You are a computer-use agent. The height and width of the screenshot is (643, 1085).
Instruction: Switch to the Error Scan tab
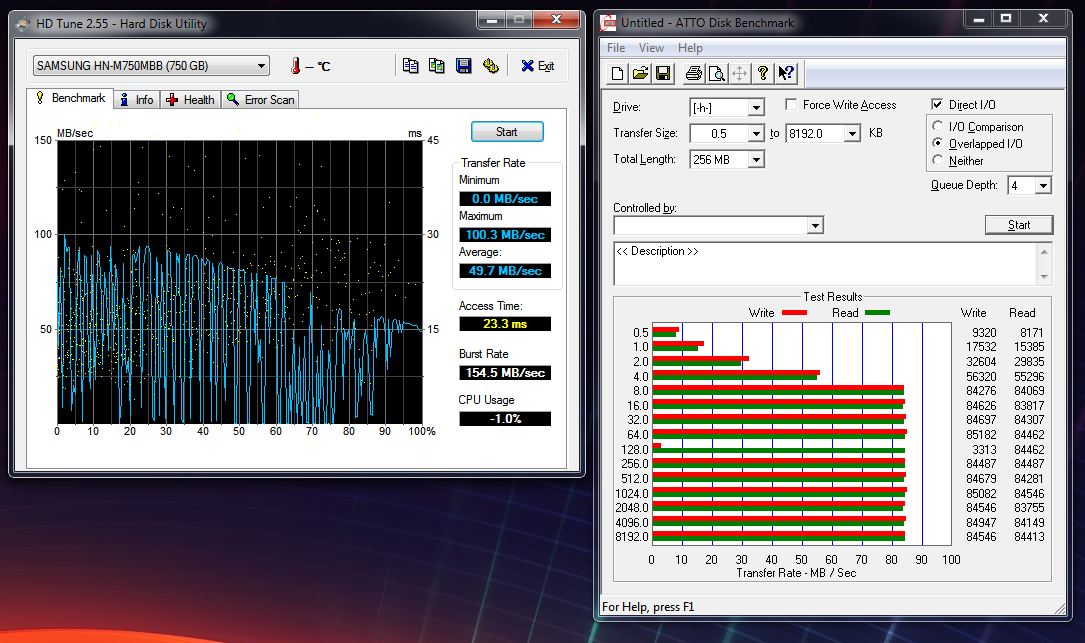click(261, 100)
